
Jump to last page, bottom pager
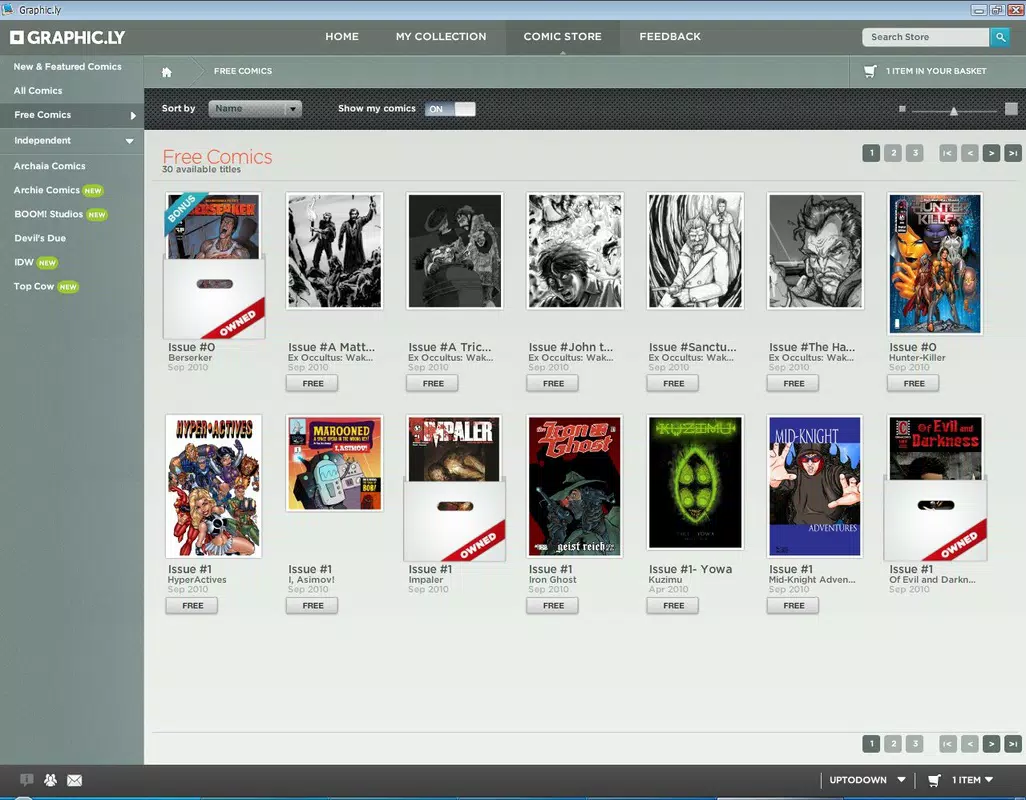point(1013,744)
